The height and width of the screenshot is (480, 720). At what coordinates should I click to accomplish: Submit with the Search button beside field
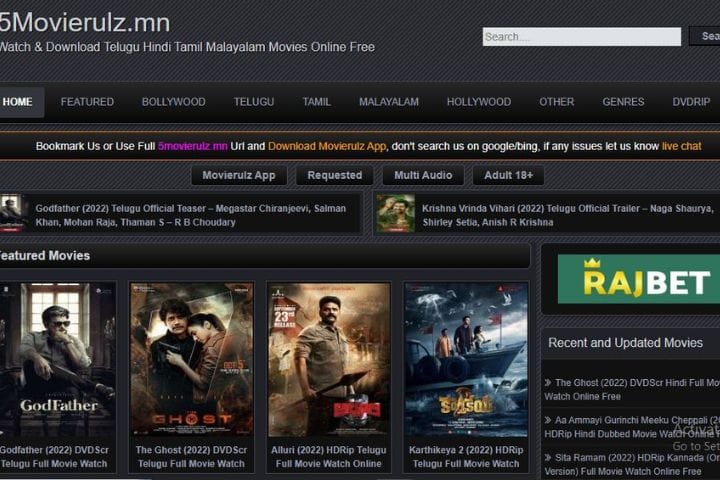[x=705, y=36]
